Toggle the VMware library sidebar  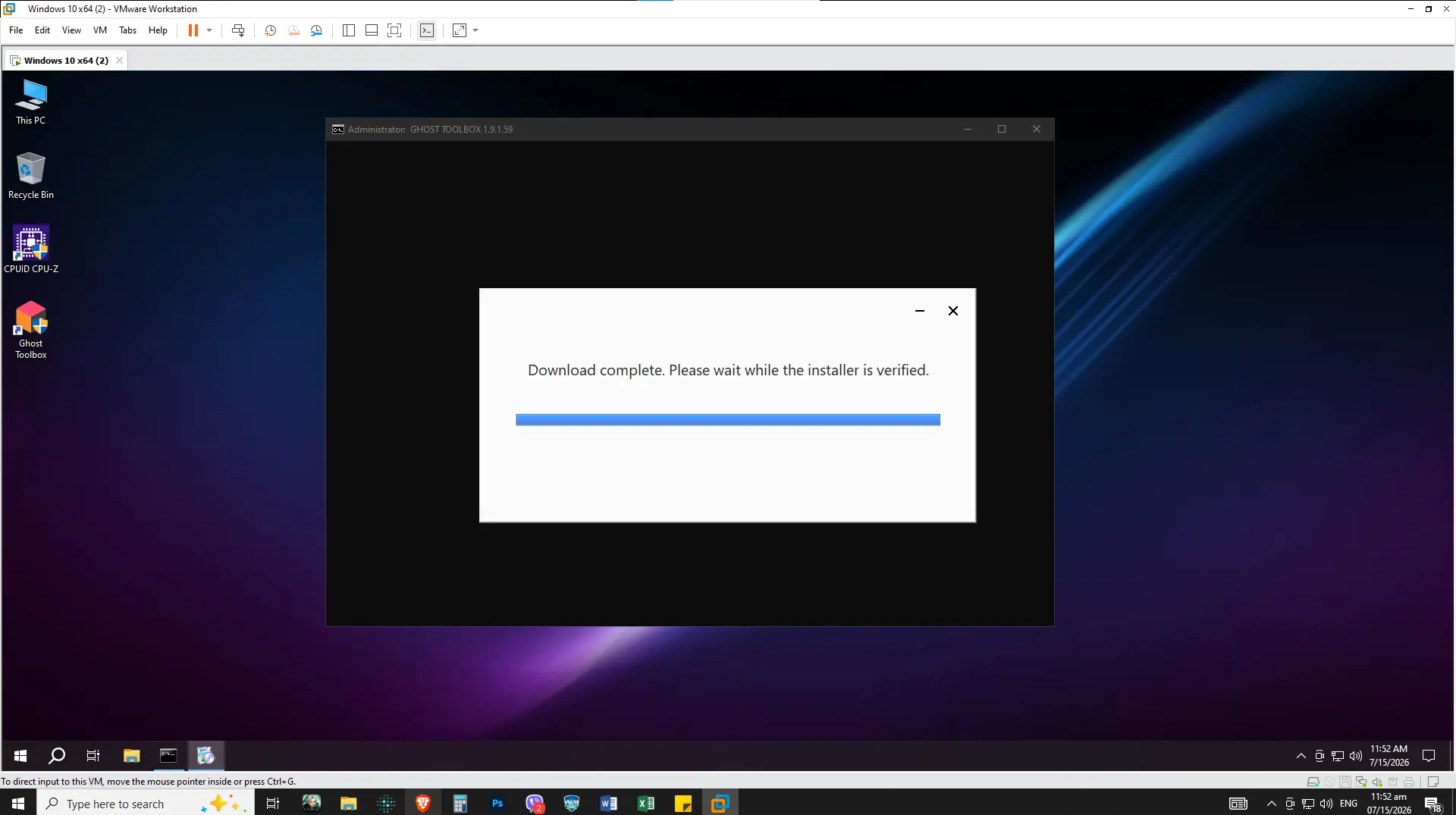coord(349,30)
